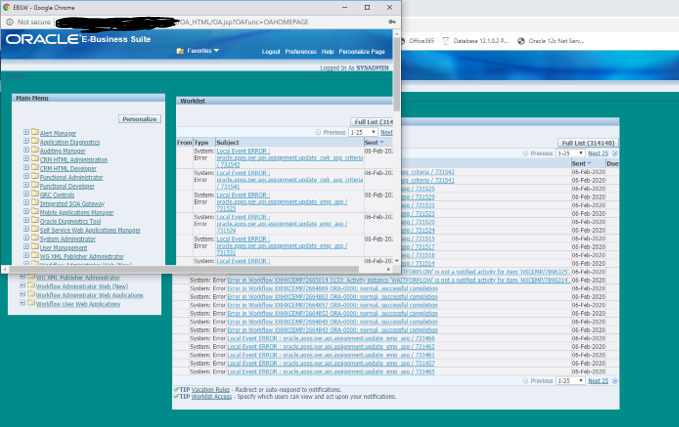Open the Vacation Rules tip link
Image resolution: width=679 pixels, height=427 pixels.
coord(210,389)
